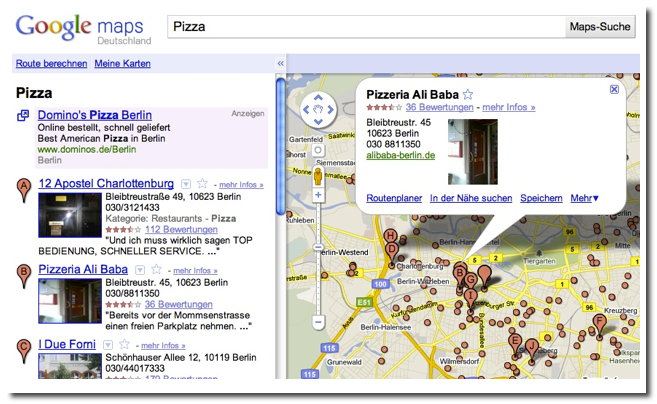Star the 12 Apostel Charlottenburg result

(202, 183)
